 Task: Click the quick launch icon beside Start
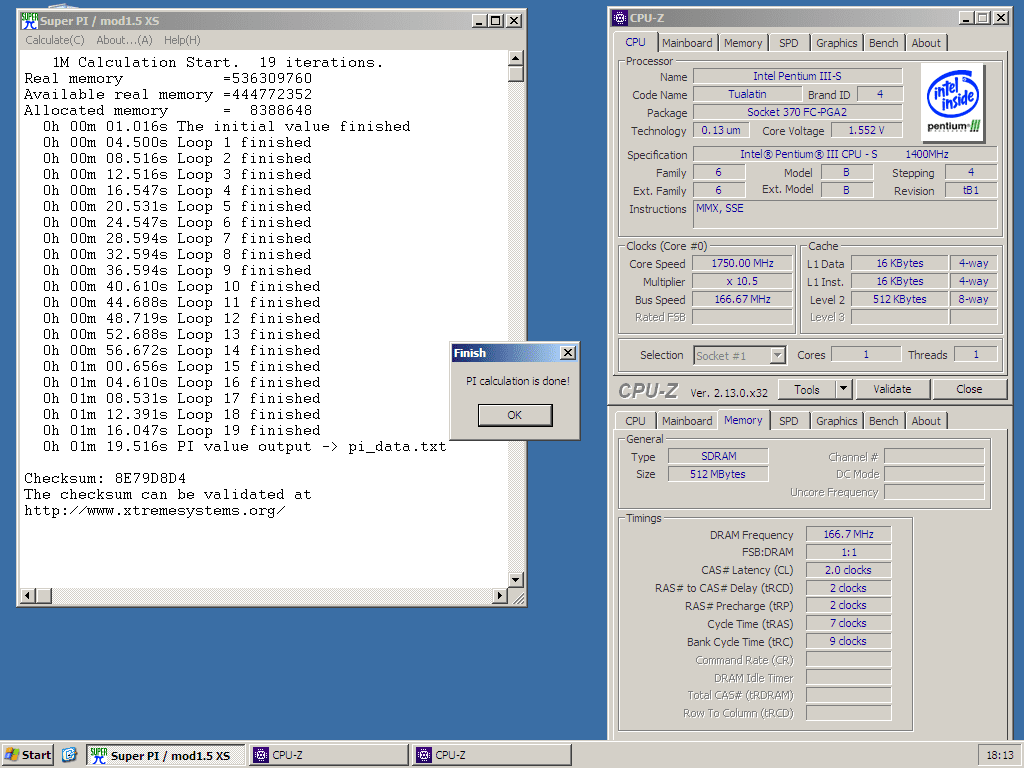click(69, 755)
